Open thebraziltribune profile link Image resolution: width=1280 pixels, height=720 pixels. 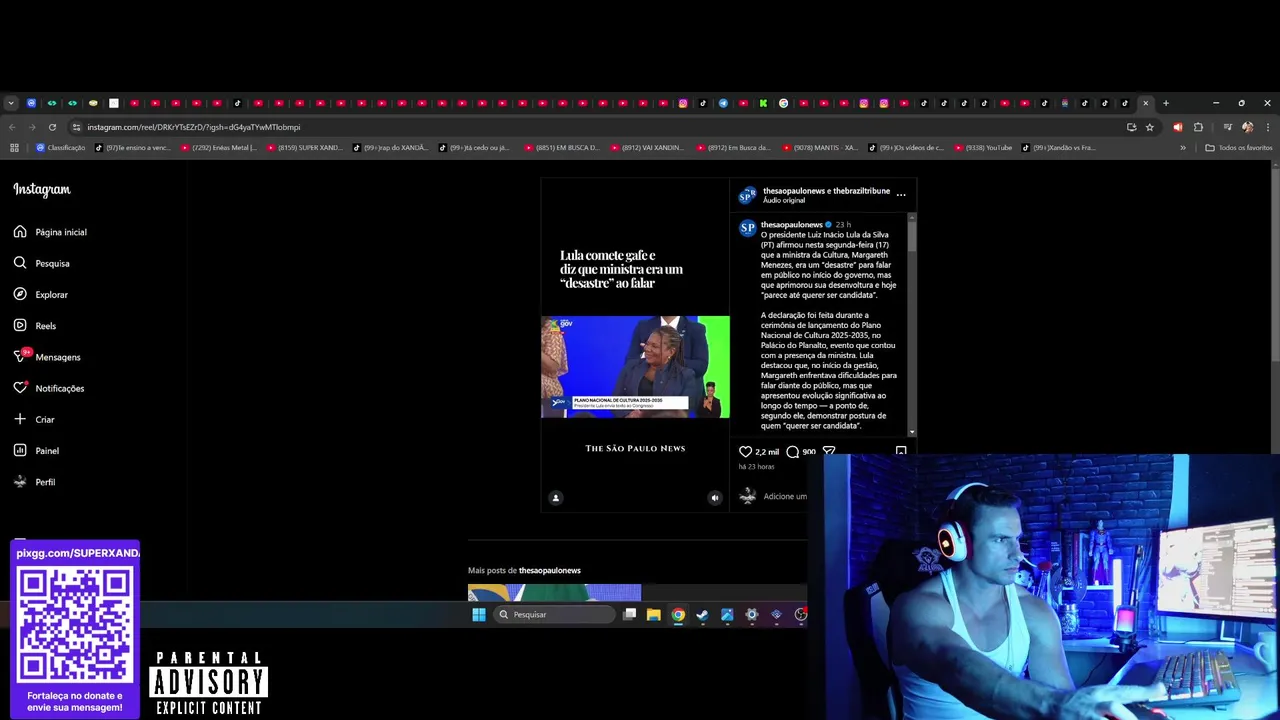pos(861,191)
